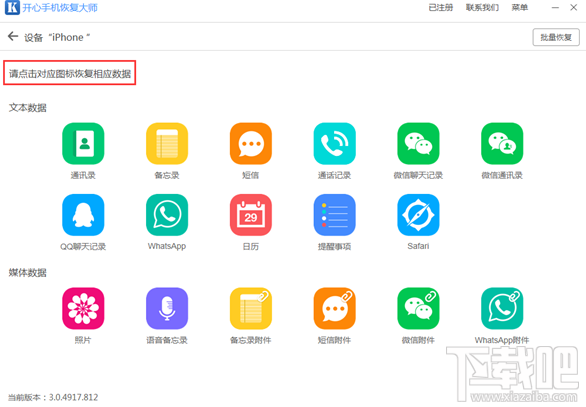Open the 微信附件 WeChat attachments icon
This screenshot has height=407, width=586.
418,308
